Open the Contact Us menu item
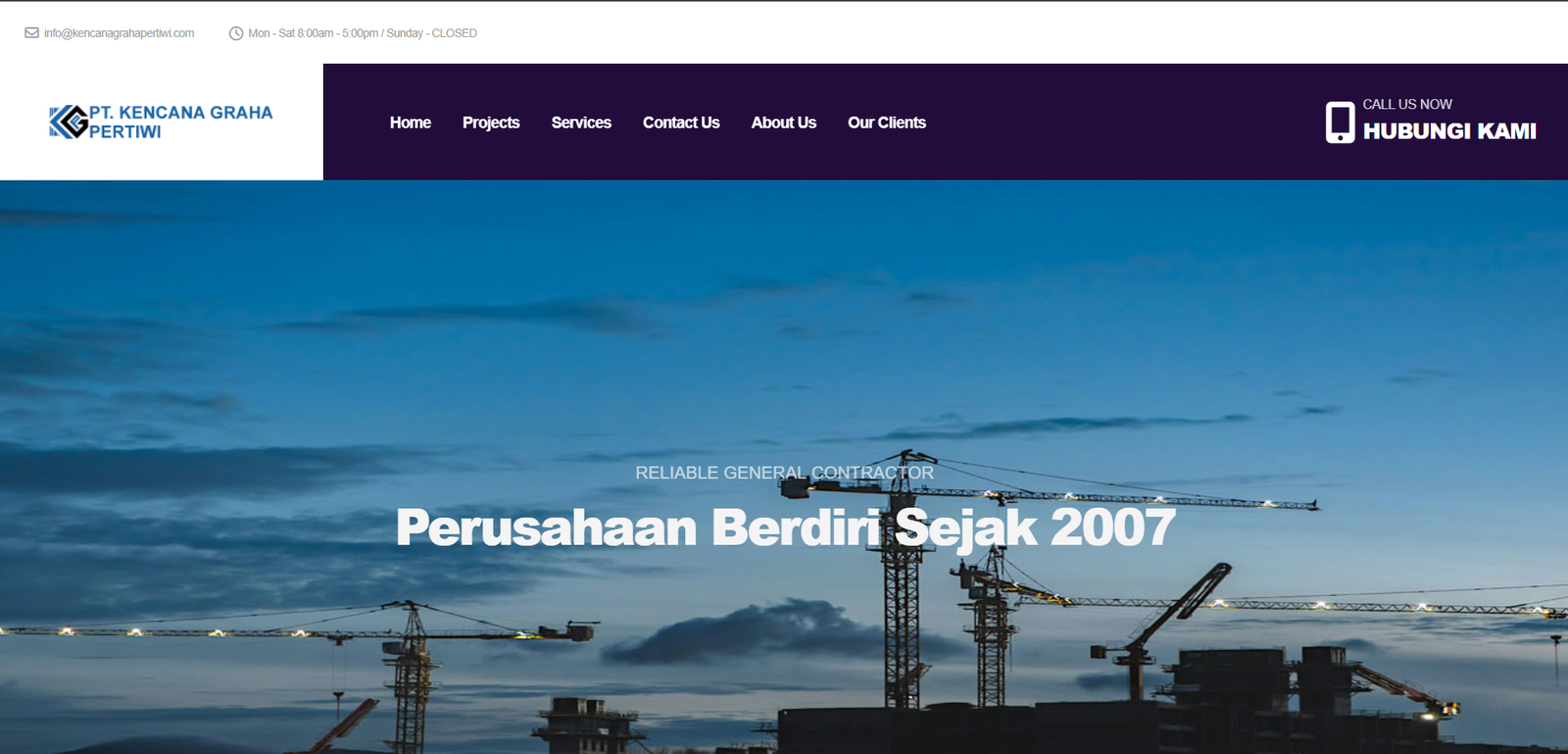The width and height of the screenshot is (1568, 754). (681, 123)
